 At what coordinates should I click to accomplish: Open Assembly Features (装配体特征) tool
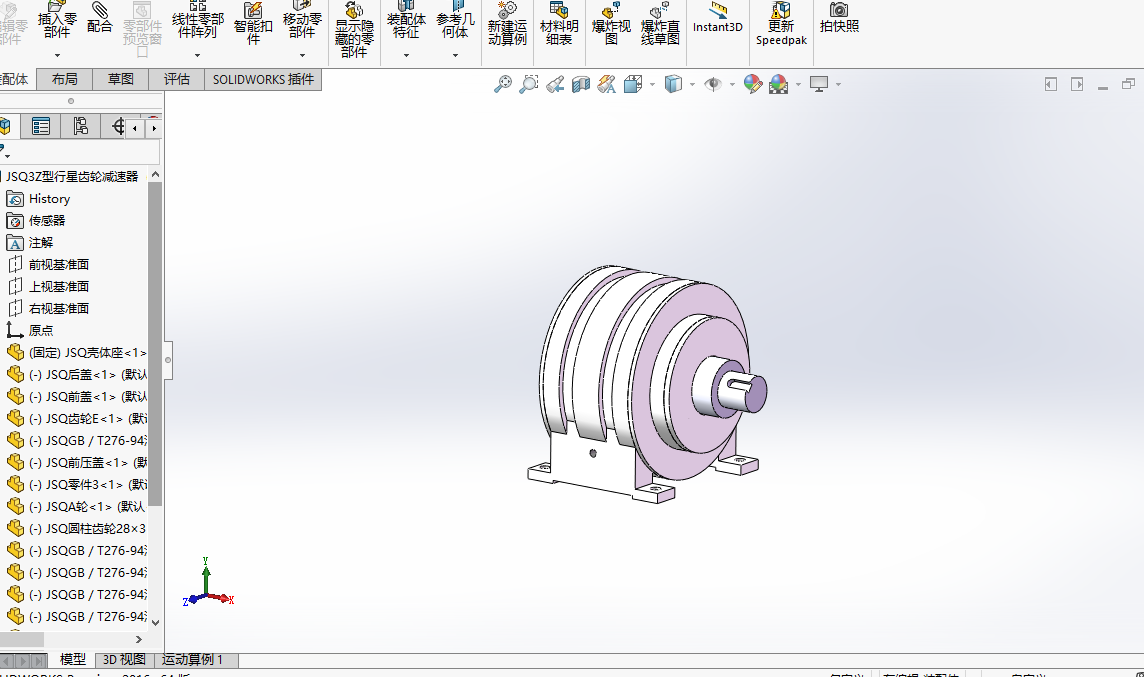[x=406, y=20]
